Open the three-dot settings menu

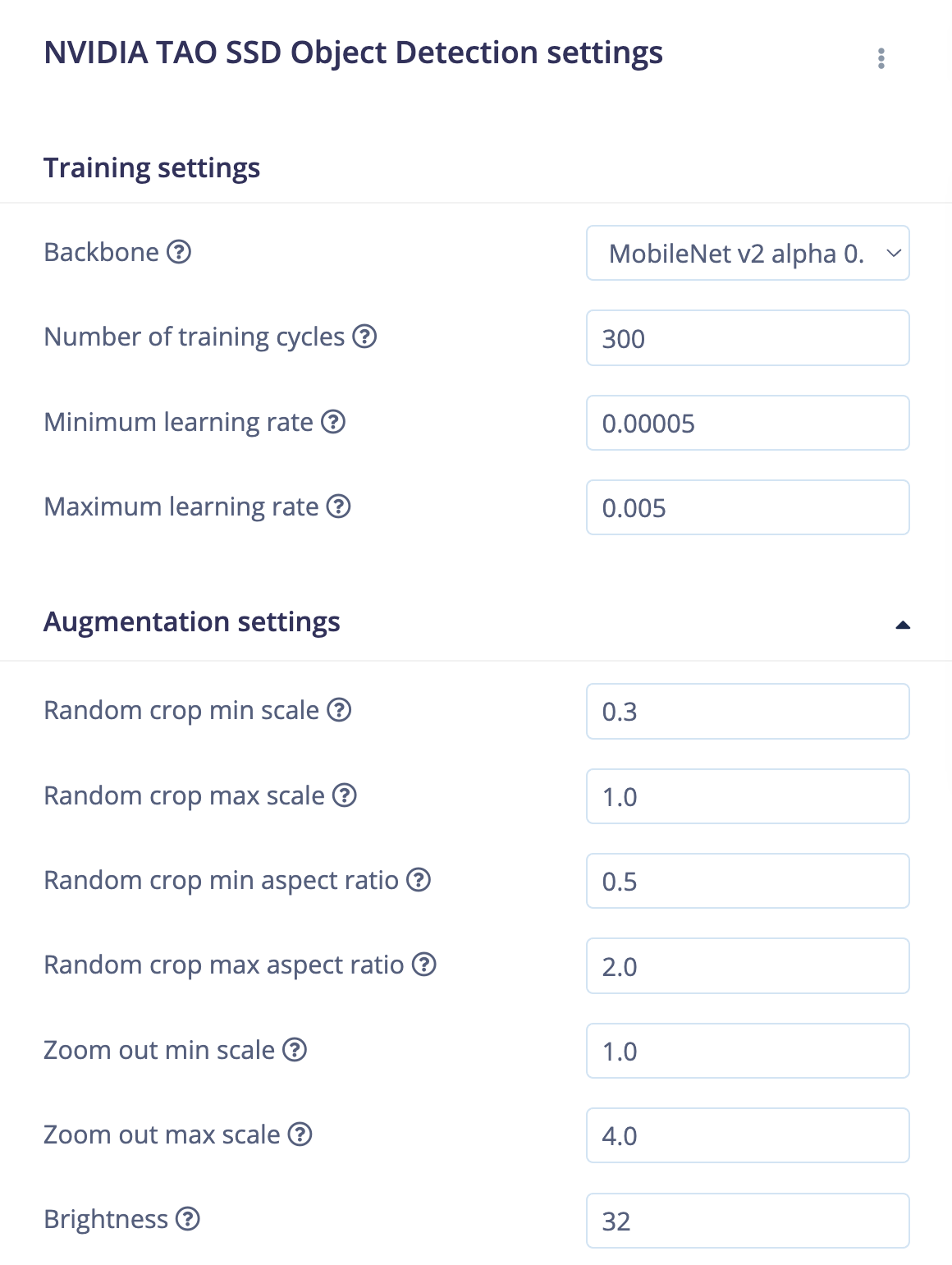pyautogui.click(x=881, y=58)
